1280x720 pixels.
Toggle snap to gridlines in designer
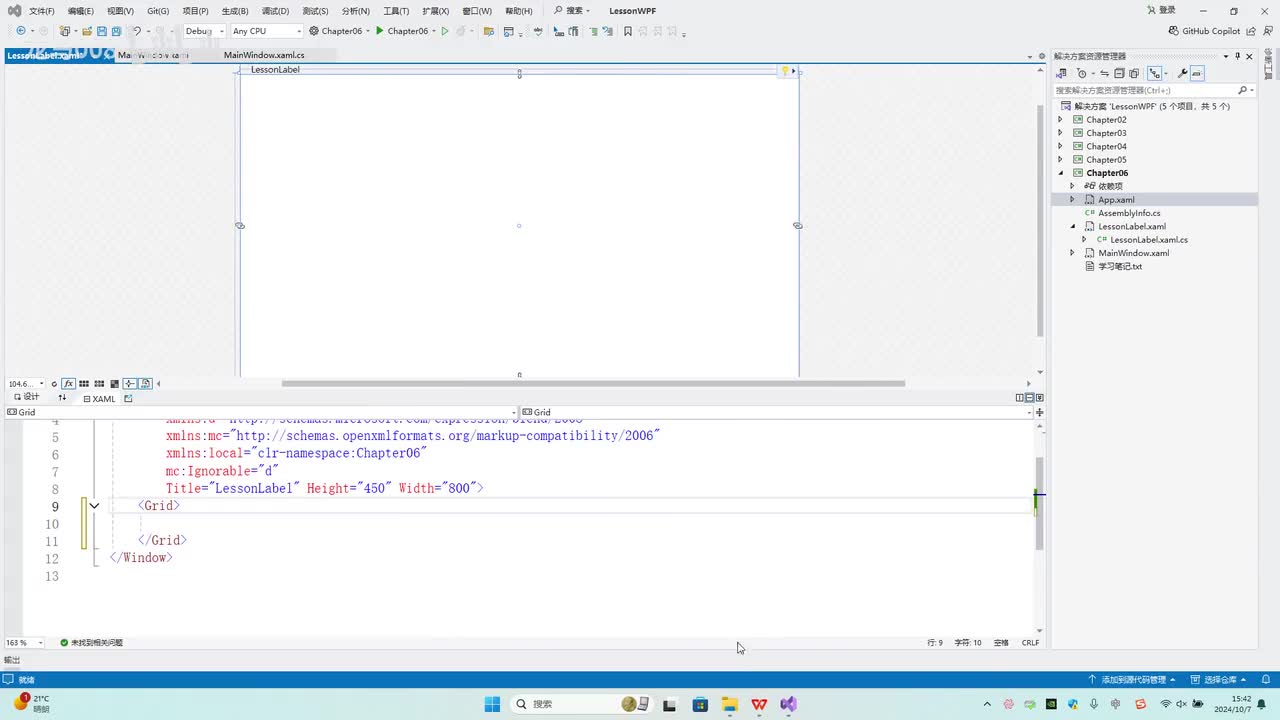point(99,384)
